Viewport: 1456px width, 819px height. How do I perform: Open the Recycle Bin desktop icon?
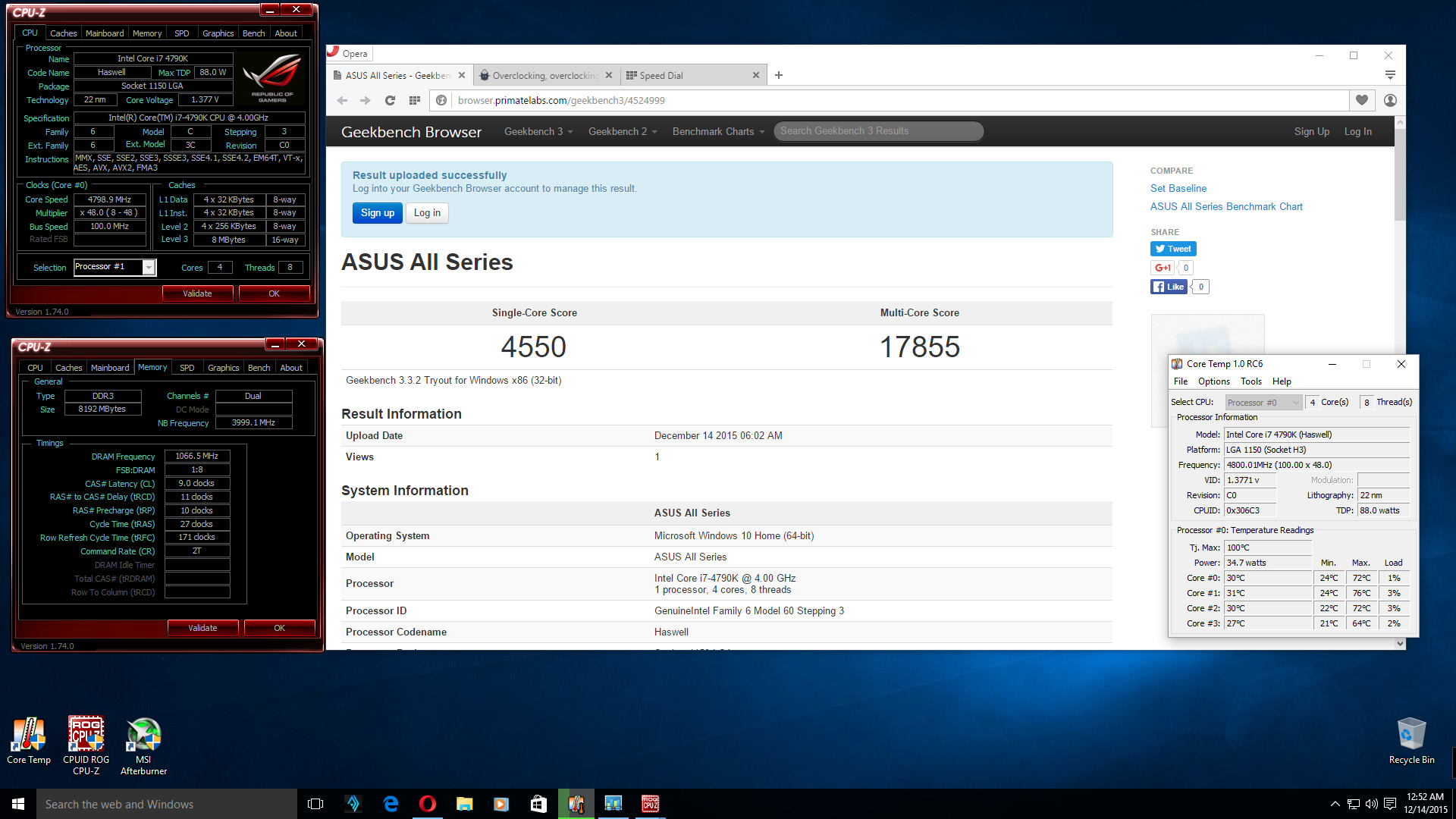tap(1411, 741)
